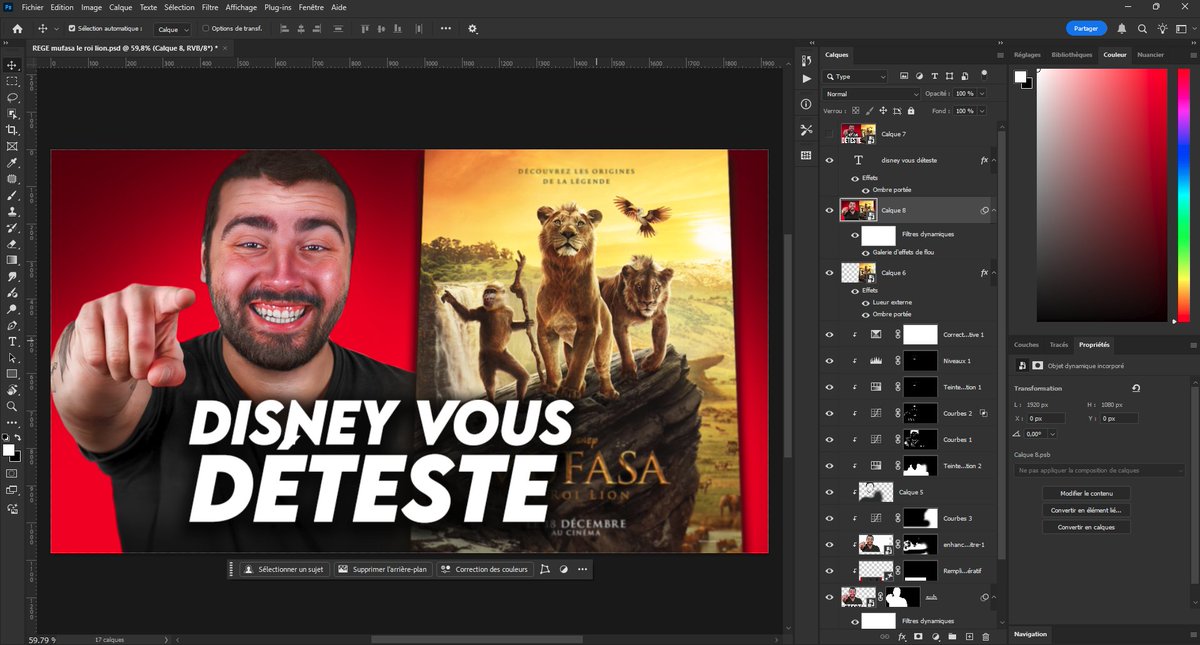This screenshot has width=1200, height=645.
Task: Select the Brush tool
Action: 12,195
